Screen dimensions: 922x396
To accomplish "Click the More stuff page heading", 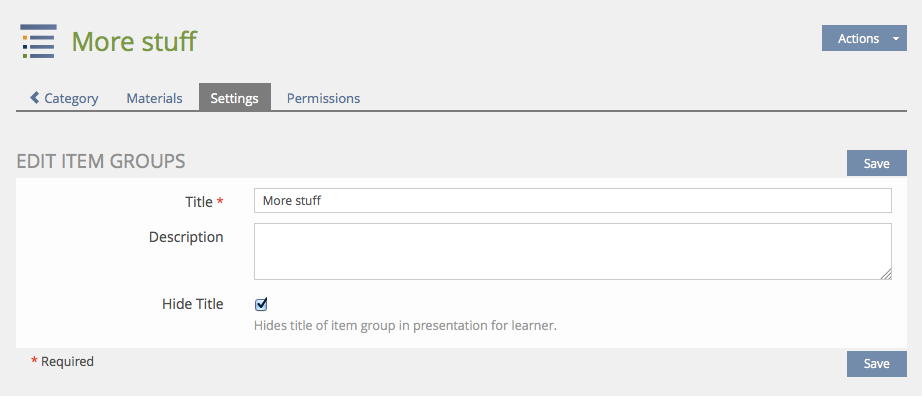I will (x=134, y=41).
